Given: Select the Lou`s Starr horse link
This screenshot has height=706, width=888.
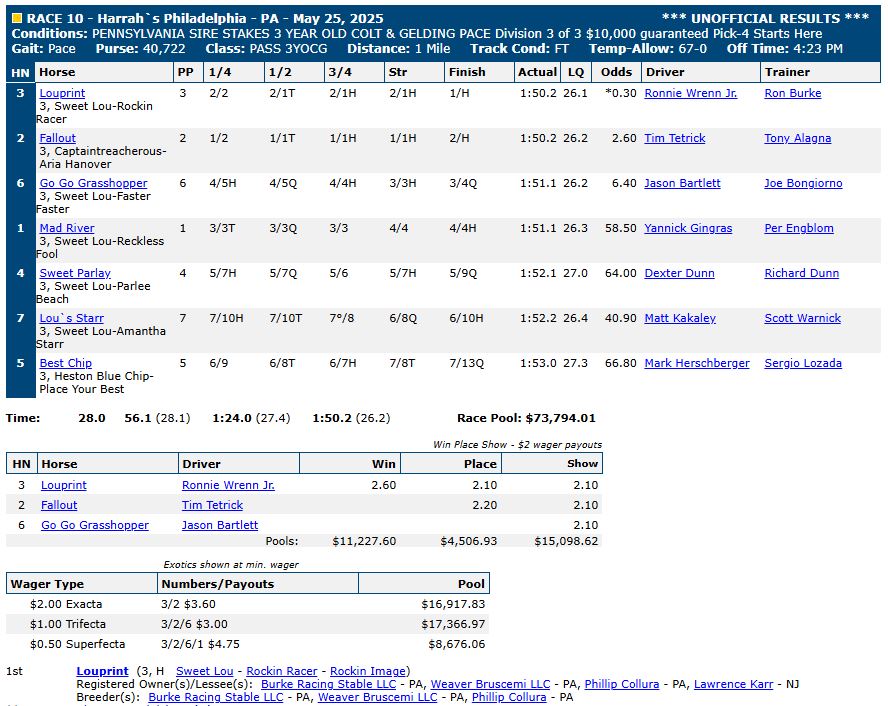Looking at the screenshot, I should click(x=71, y=318).
